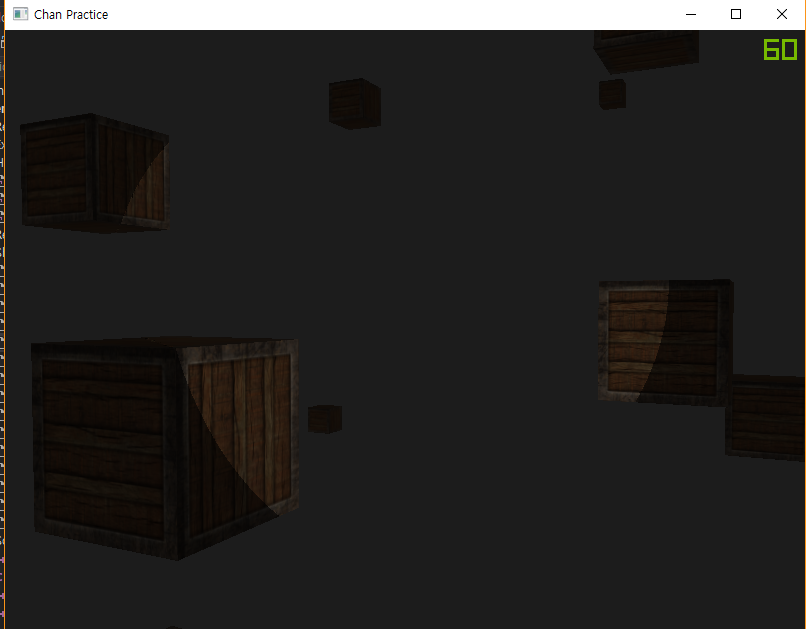Close the Chan Practice window

(x=781, y=14)
